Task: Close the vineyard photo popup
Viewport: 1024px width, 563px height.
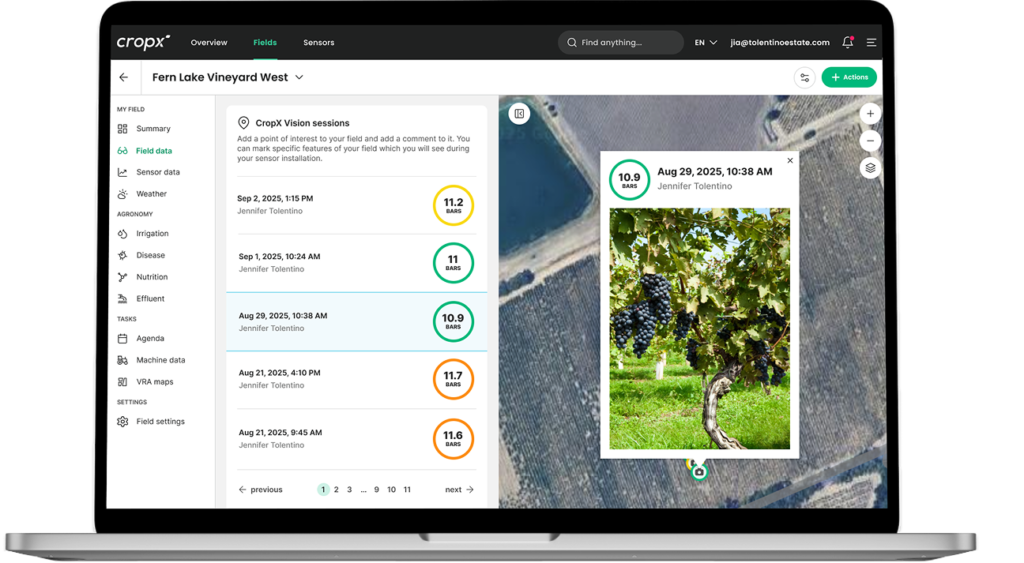Action: [790, 160]
